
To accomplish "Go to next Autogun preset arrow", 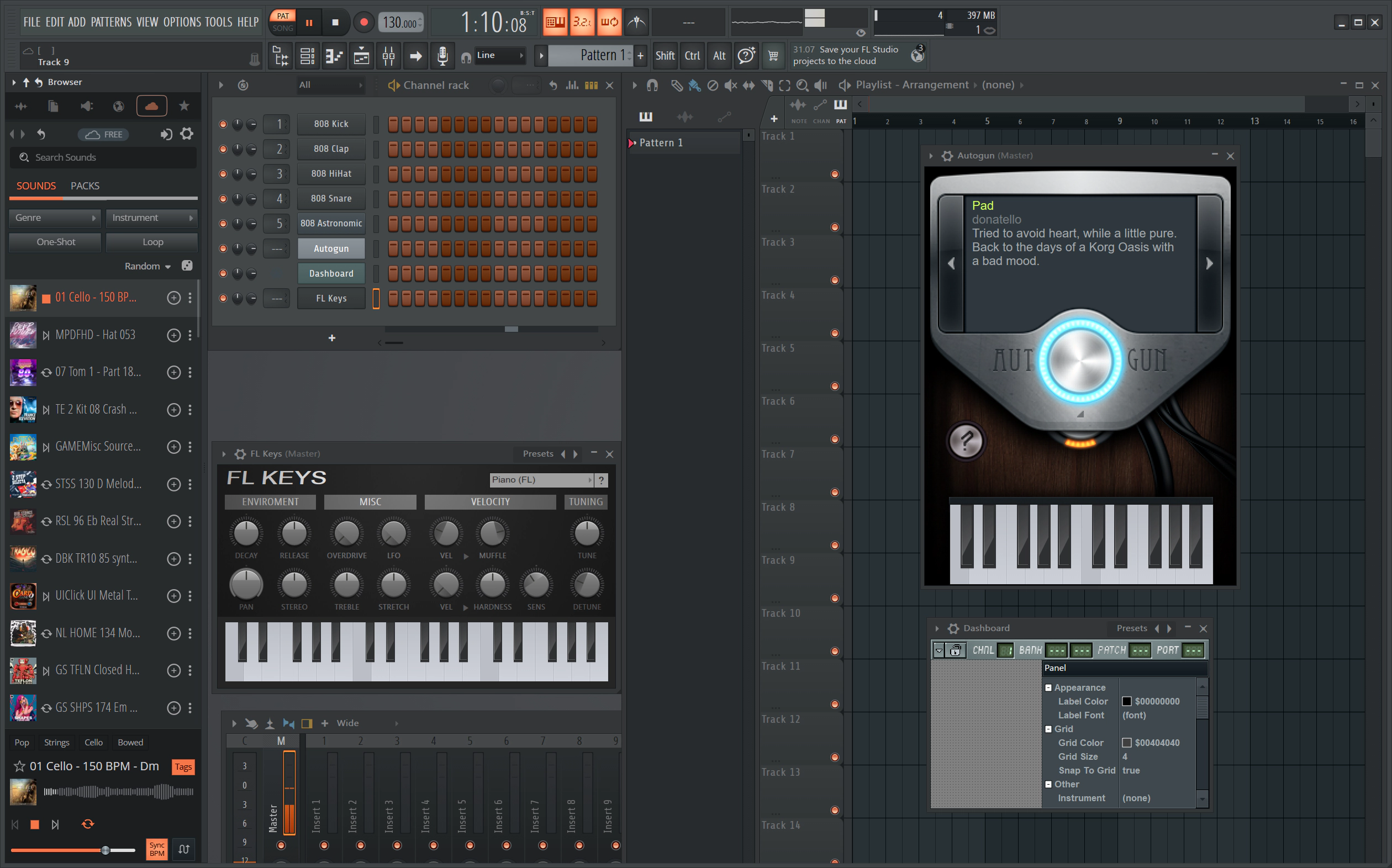I will pos(1209,263).
